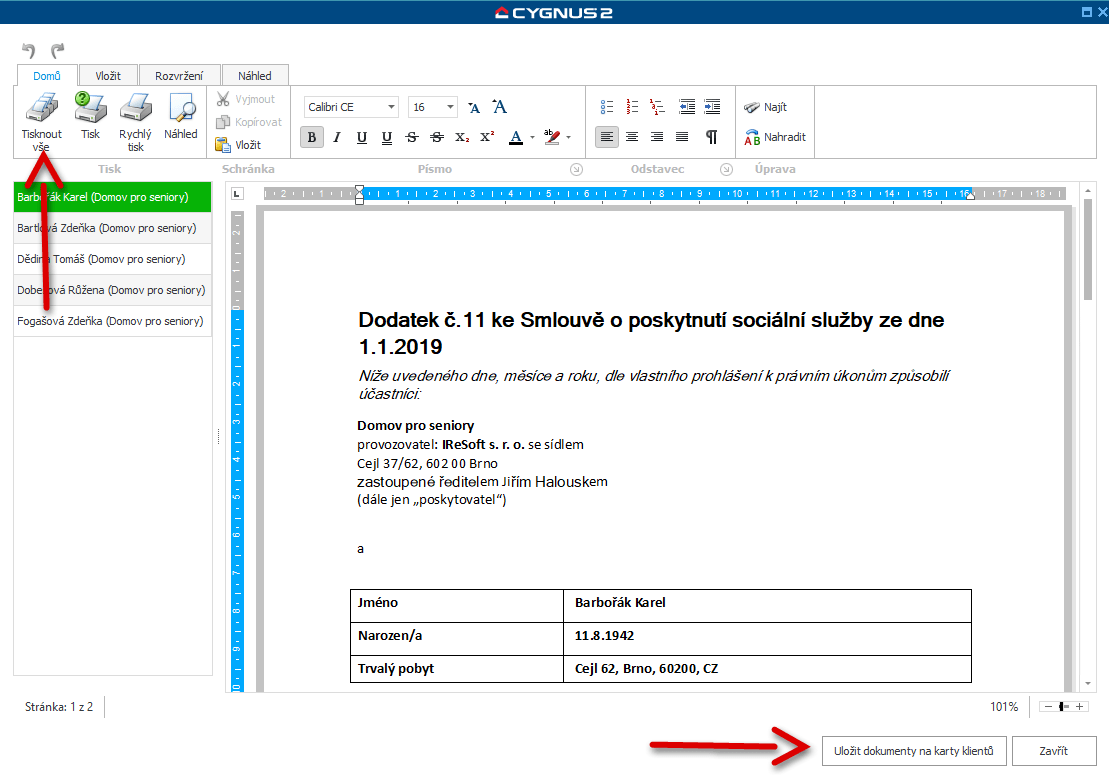Toggle double strikethrough formatting
1109x776 pixels.
(437, 137)
